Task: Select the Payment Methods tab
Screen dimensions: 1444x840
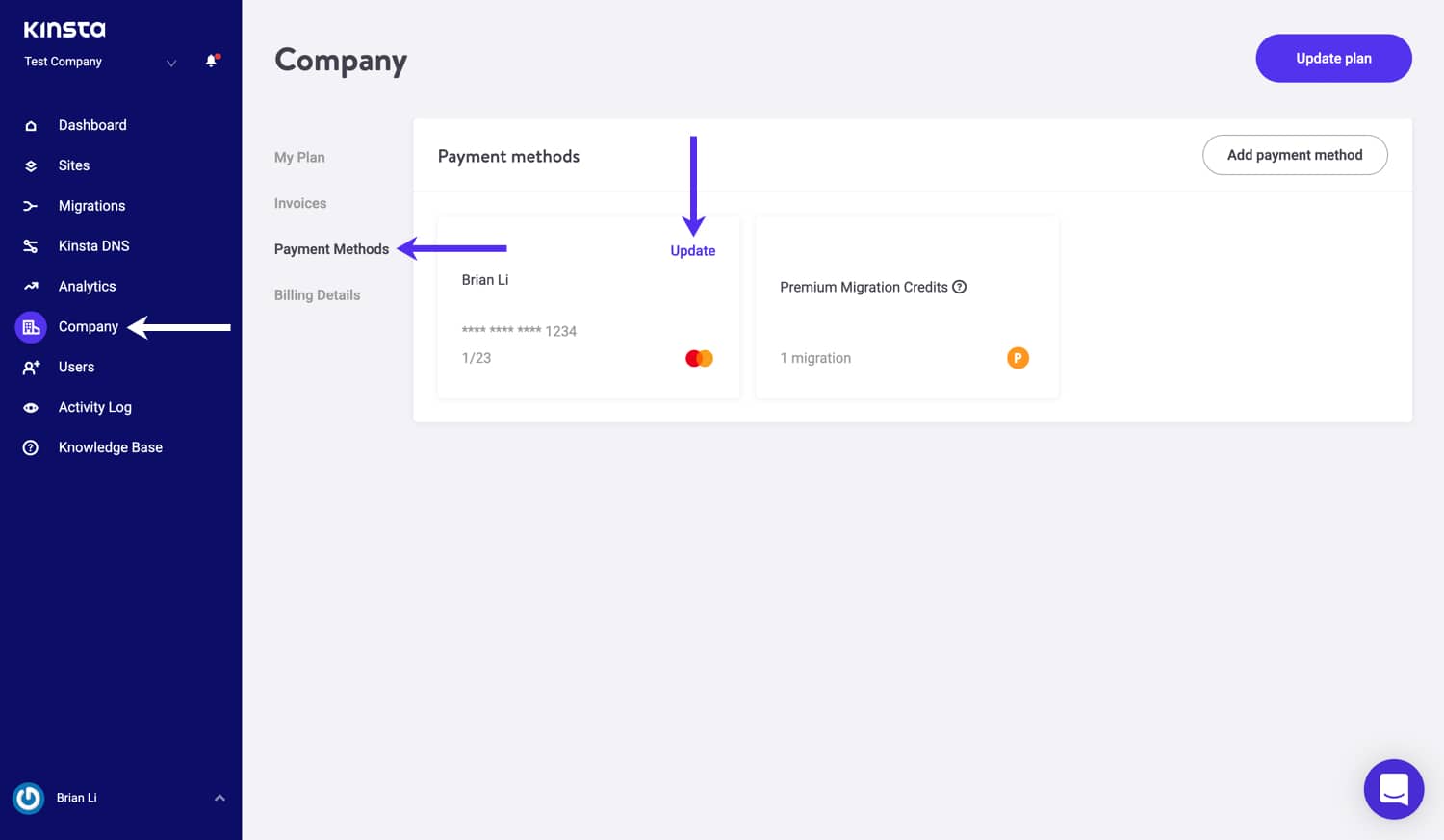Action: click(x=331, y=249)
